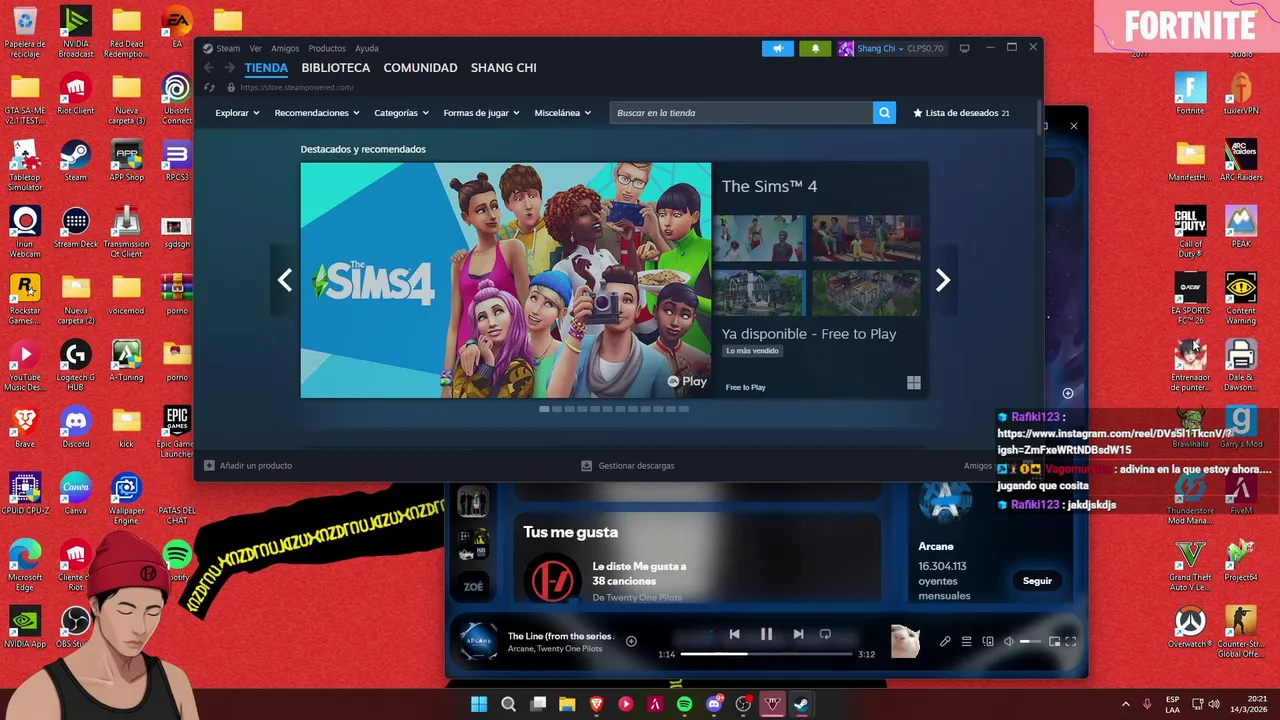Skip to the next track in music player

click(798, 634)
